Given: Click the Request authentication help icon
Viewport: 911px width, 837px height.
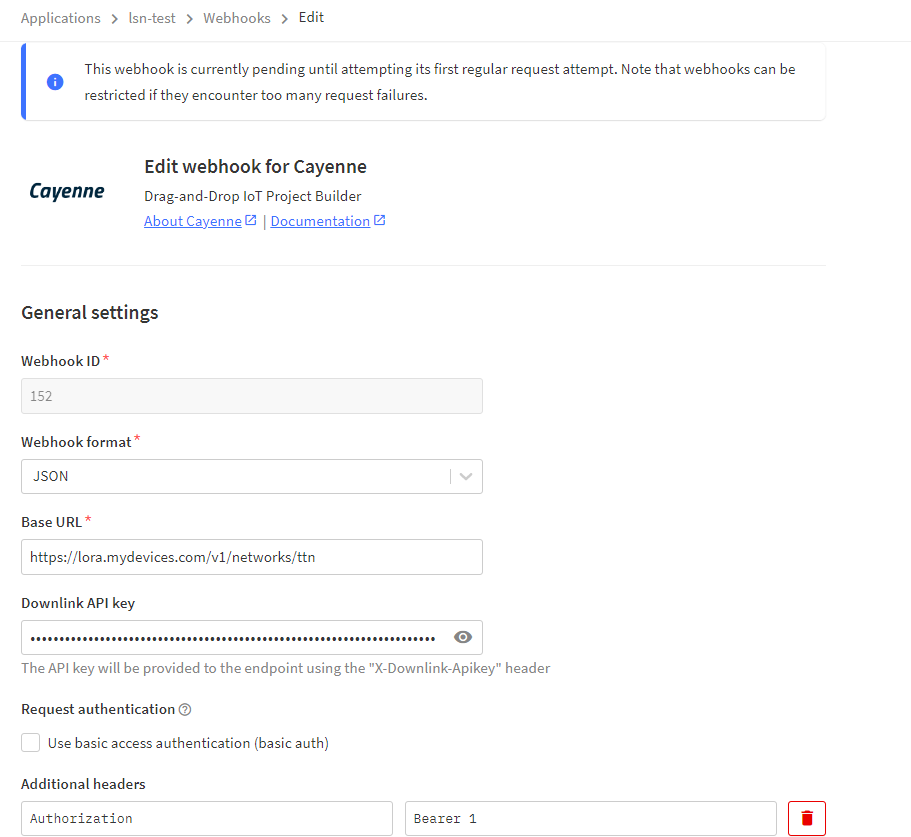Looking at the screenshot, I should (x=185, y=709).
